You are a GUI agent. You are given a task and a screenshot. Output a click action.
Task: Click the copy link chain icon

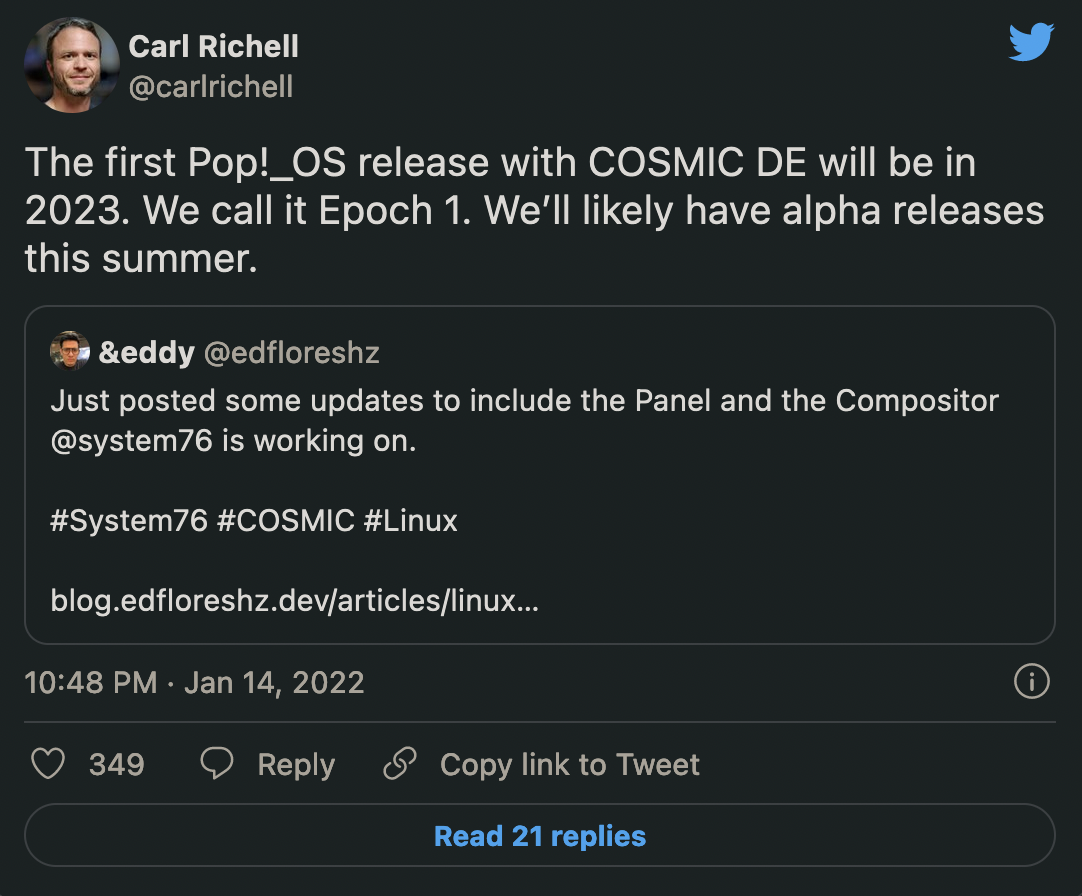(x=398, y=763)
